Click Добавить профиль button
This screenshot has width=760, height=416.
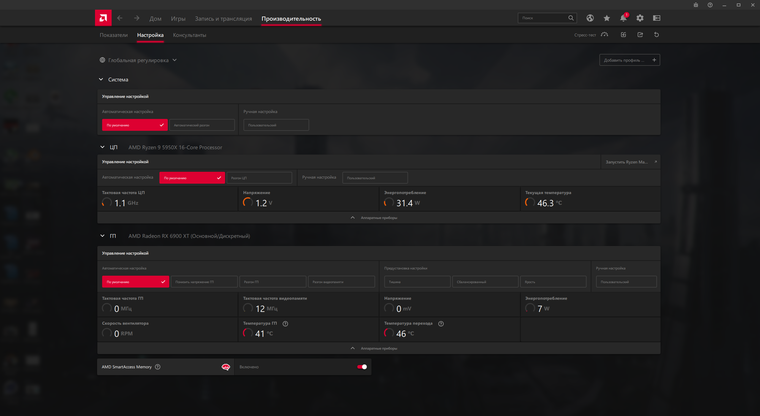pos(630,60)
